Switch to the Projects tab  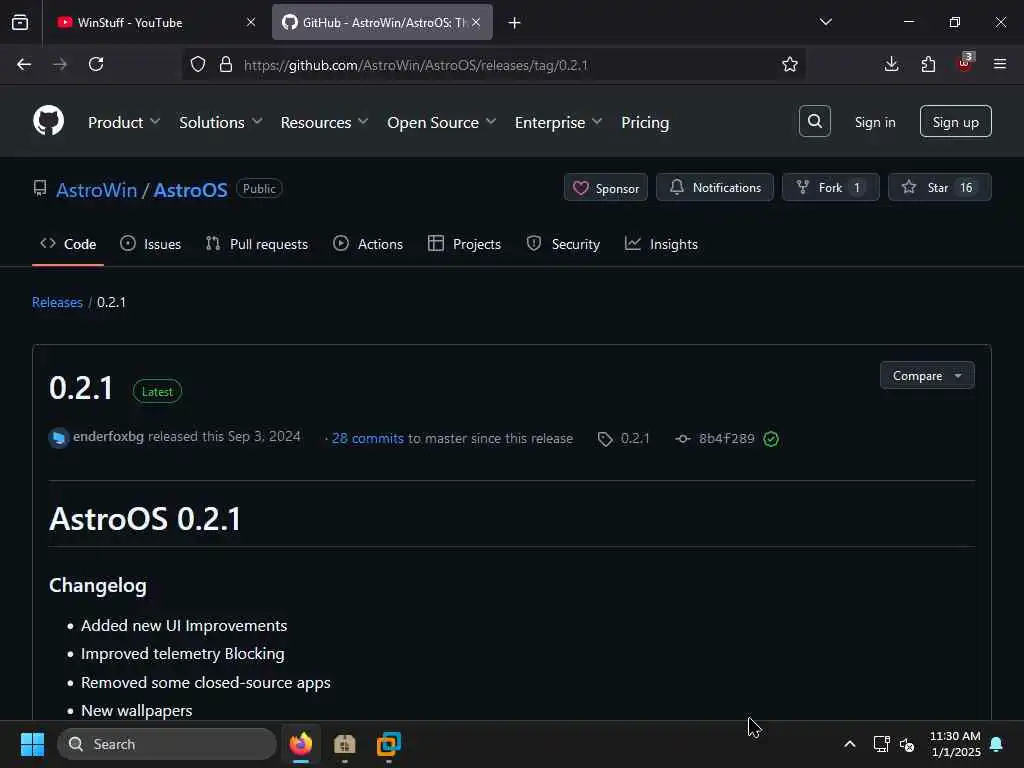464,244
